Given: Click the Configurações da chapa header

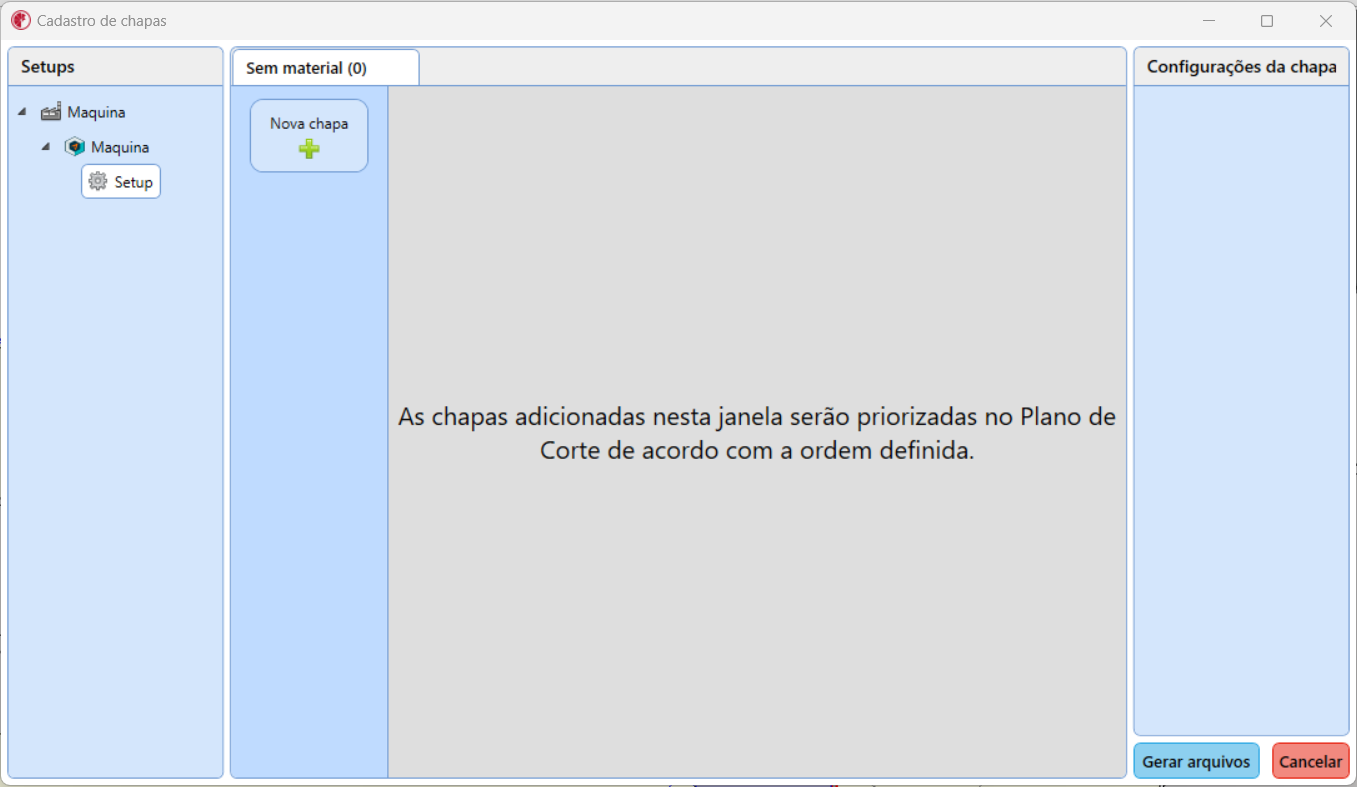Looking at the screenshot, I should point(1241,67).
